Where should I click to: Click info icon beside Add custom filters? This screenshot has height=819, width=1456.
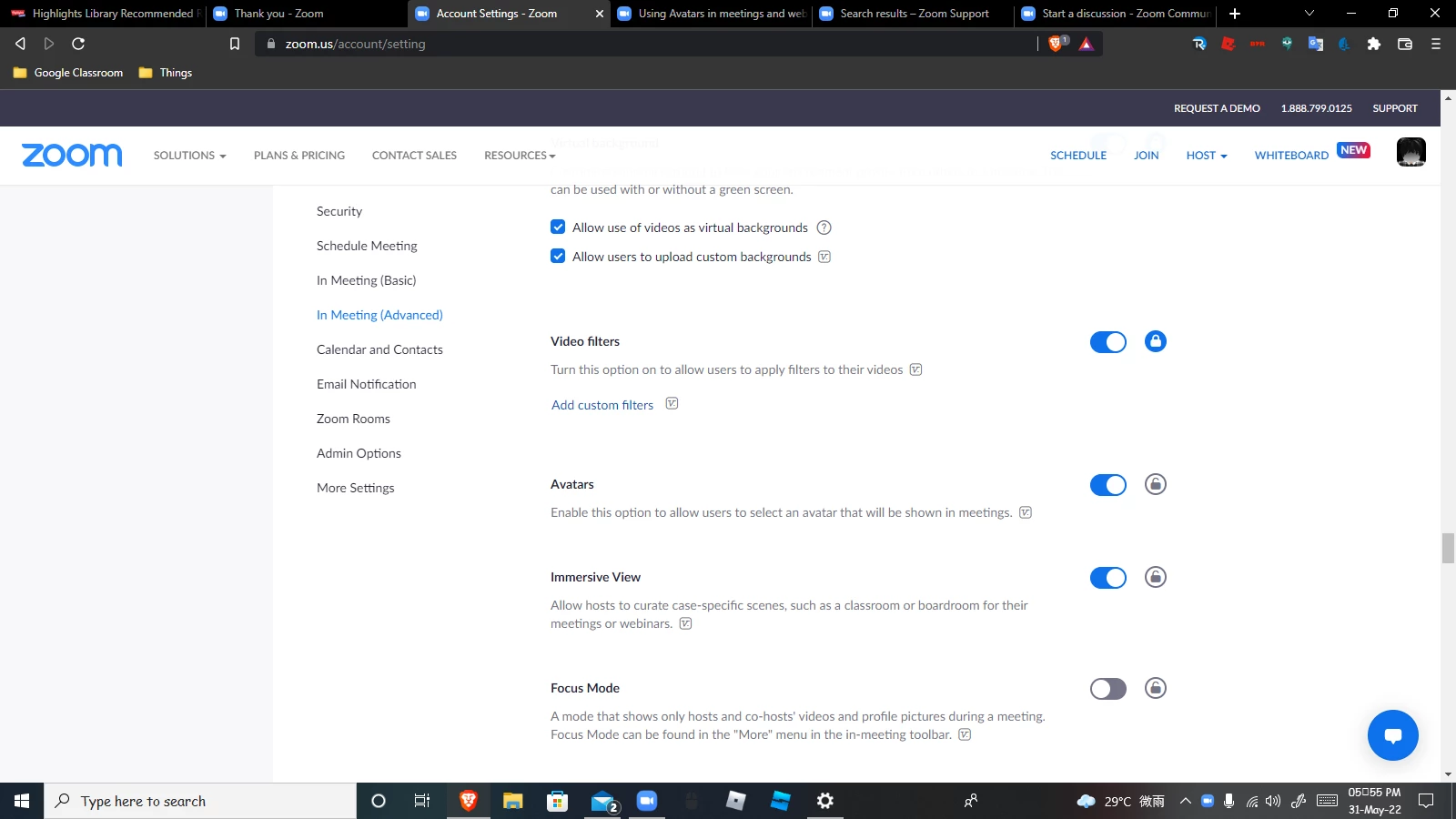672,403
